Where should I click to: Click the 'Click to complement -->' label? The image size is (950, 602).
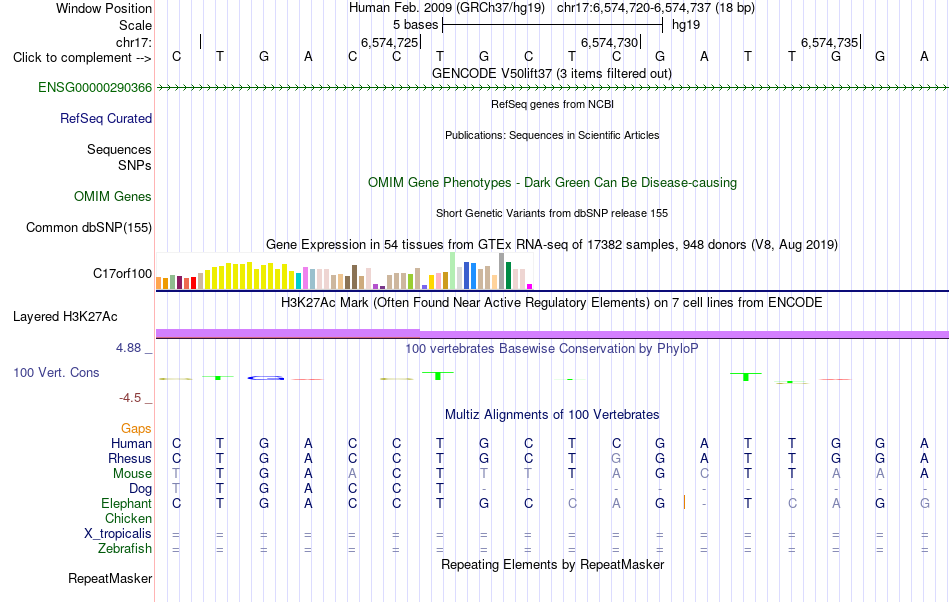tap(82, 58)
